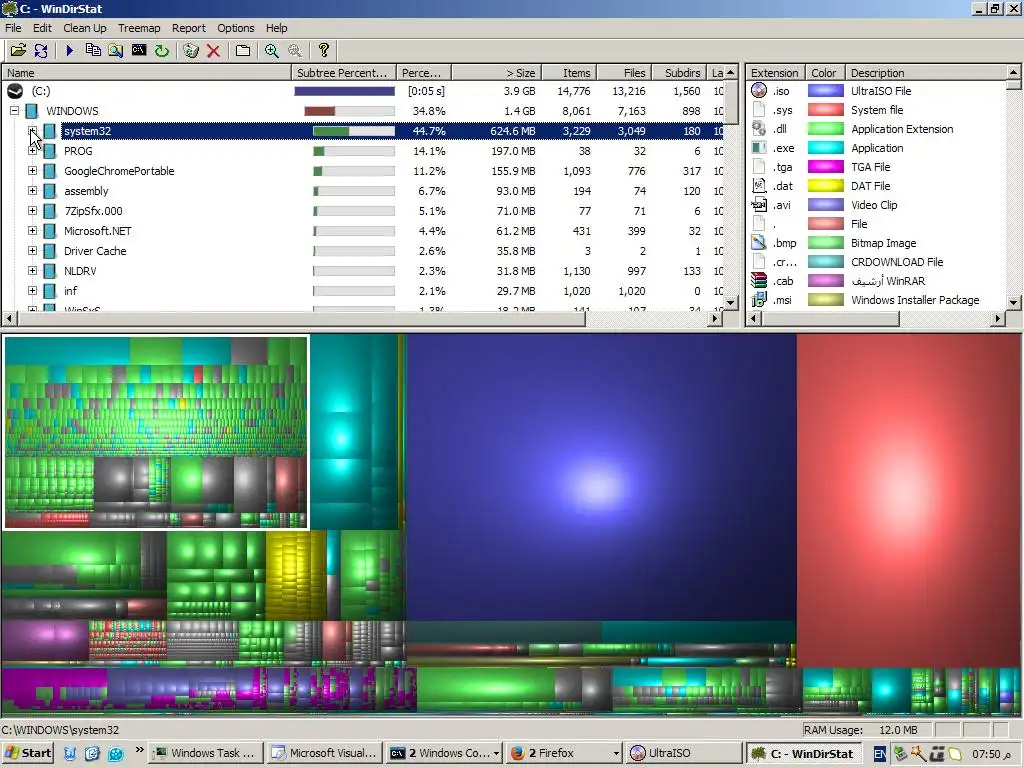Screen dimensions: 1024x768
Task: Click the system32 folder icon
Action: tap(50, 131)
